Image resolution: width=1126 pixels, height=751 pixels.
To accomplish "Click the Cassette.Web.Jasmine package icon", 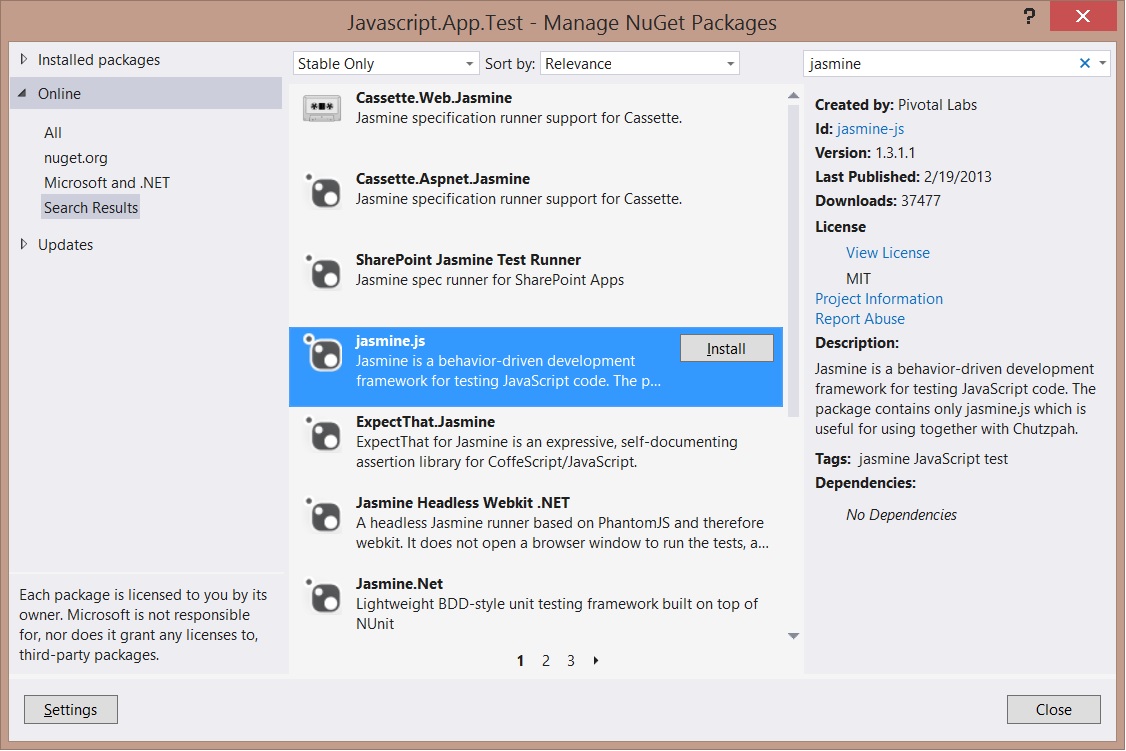I will click(x=322, y=108).
